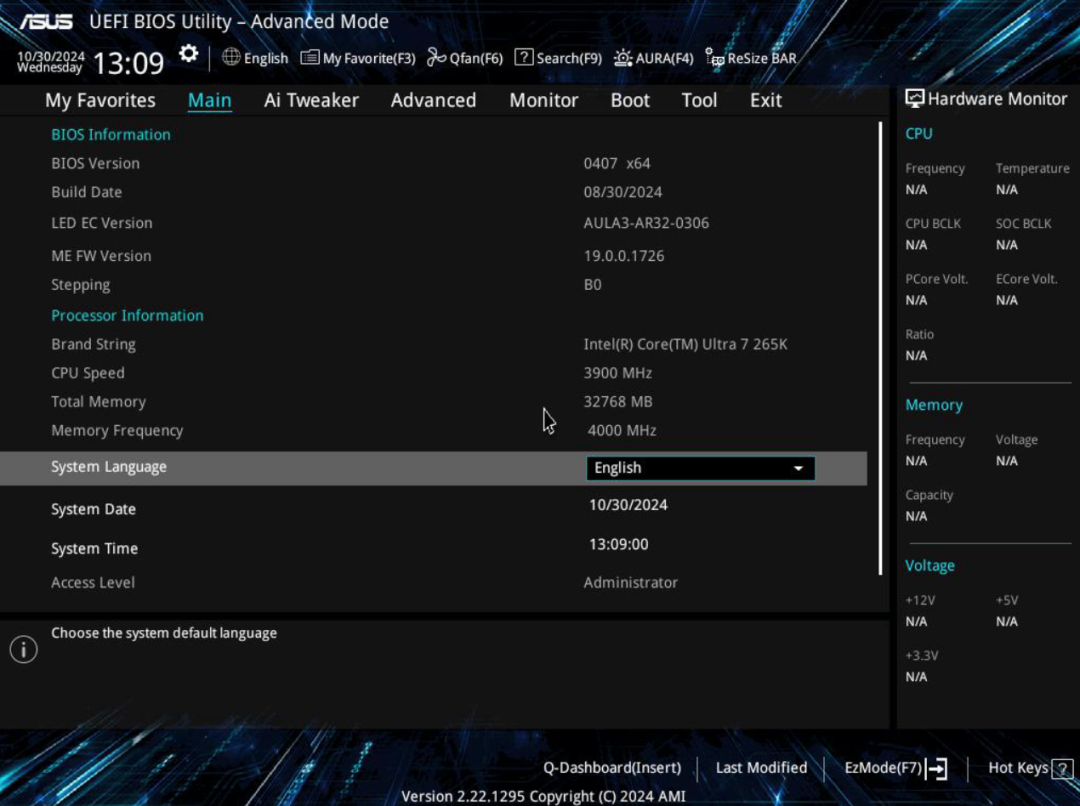The width and height of the screenshot is (1080, 806).
Task: Click the settings gear icon beside the clock
Action: point(189,54)
